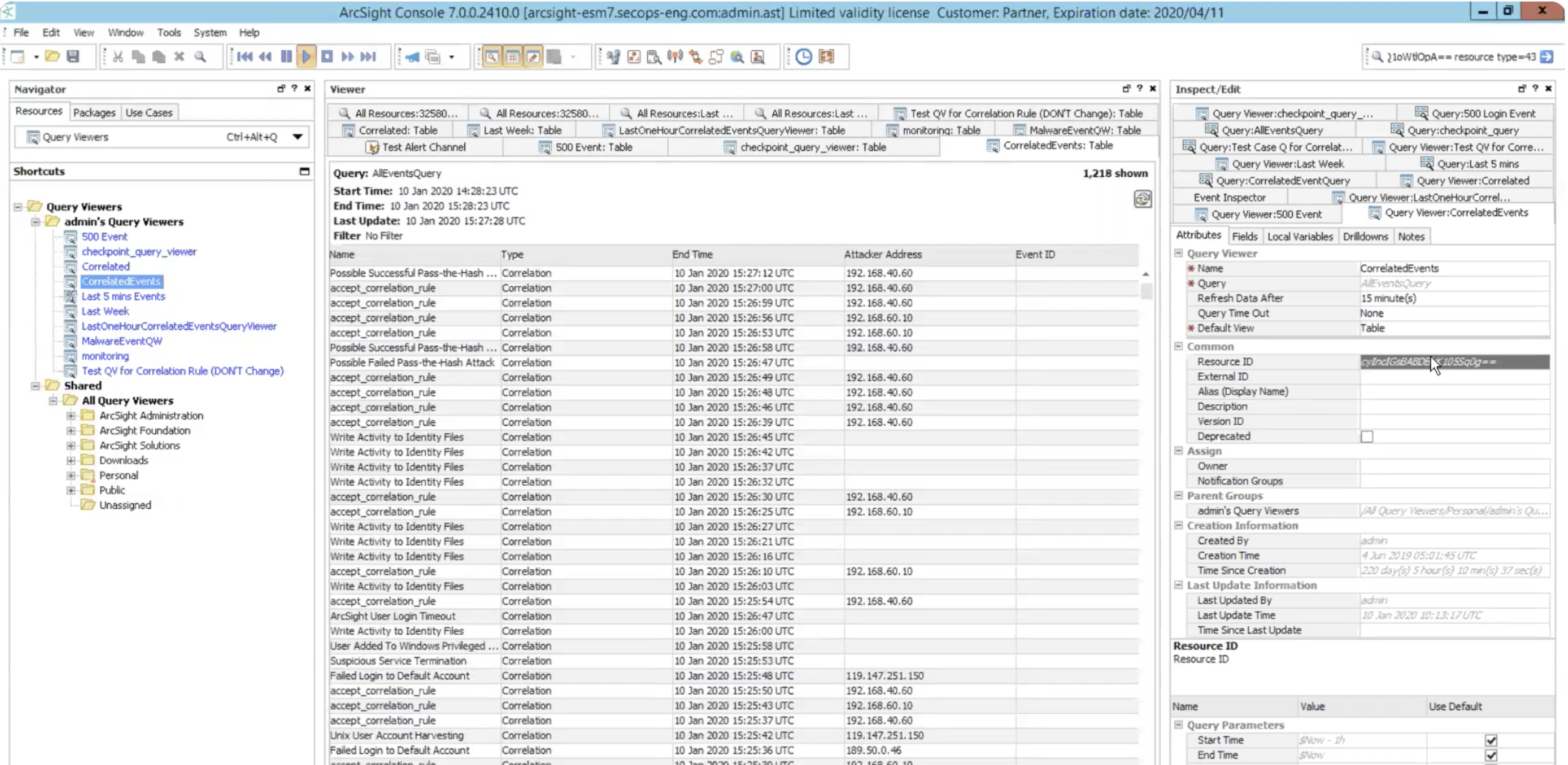Toggle the Navigator panel toolbar icon
The width and height of the screenshot is (1568, 765).
[492, 56]
